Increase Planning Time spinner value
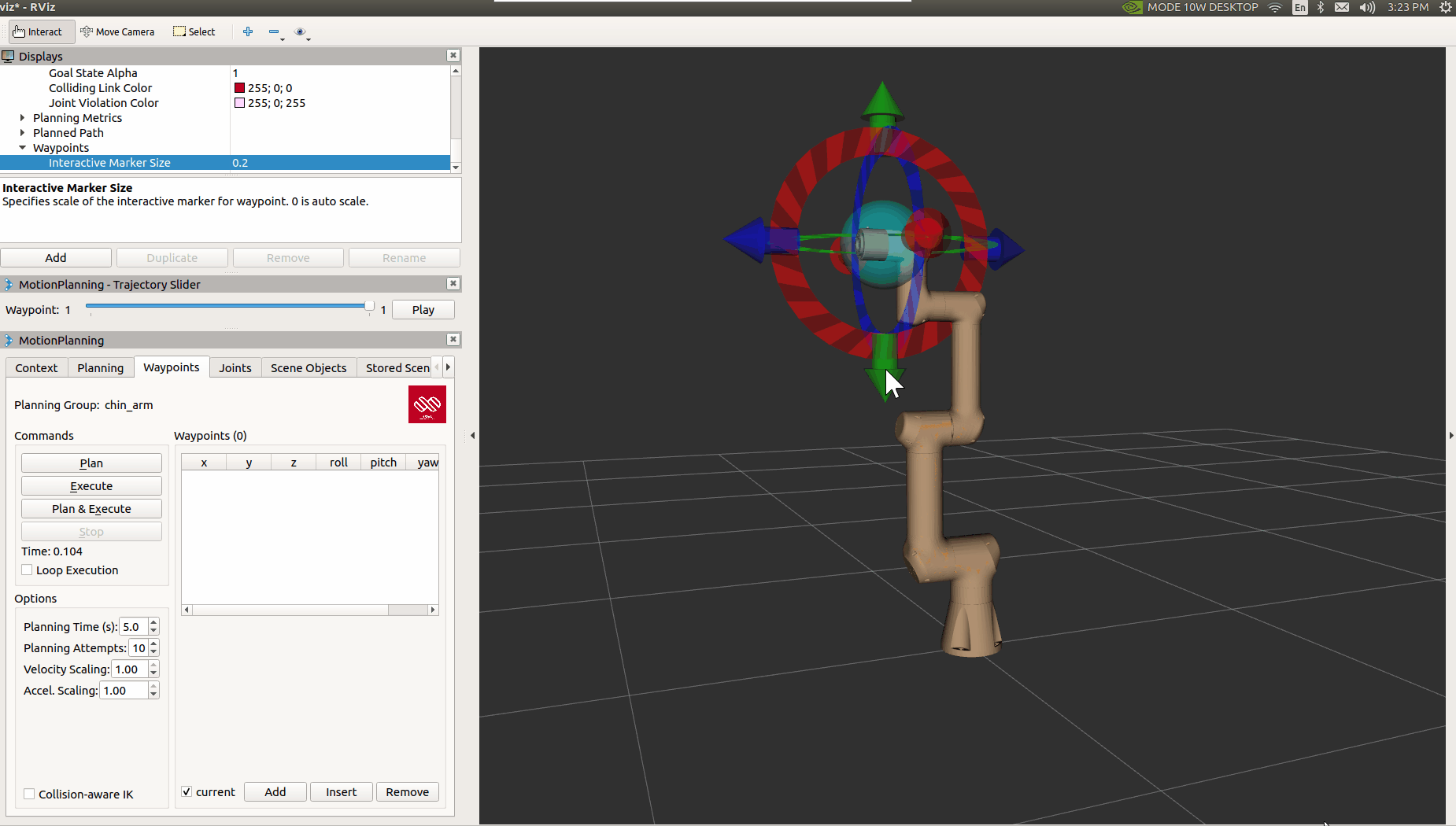 153,622
